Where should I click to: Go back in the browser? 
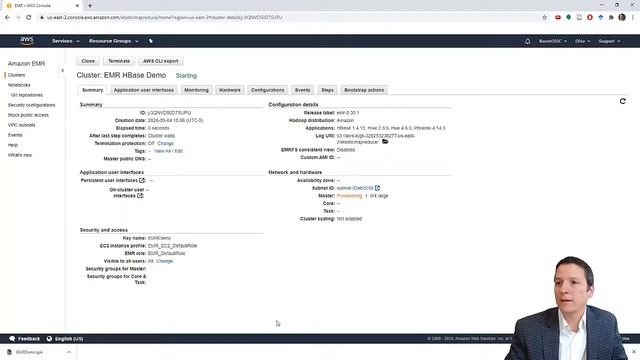click(x=7, y=18)
